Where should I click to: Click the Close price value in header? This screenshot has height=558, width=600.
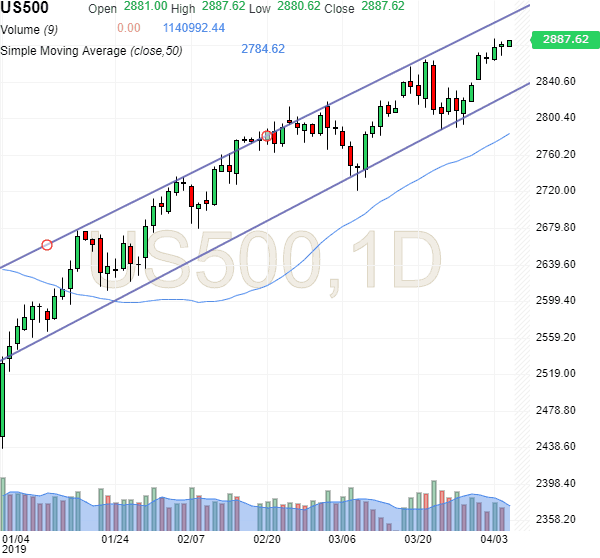tap(384, 7)
